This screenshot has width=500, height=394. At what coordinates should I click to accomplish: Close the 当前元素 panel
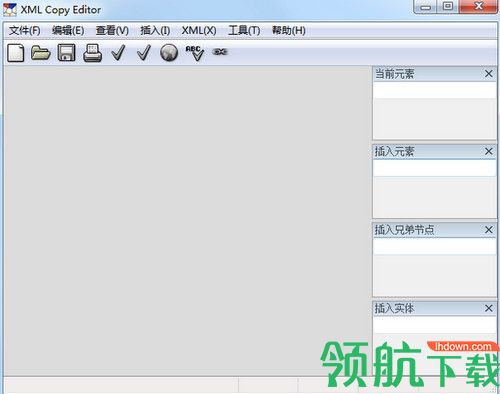[489, 74]
